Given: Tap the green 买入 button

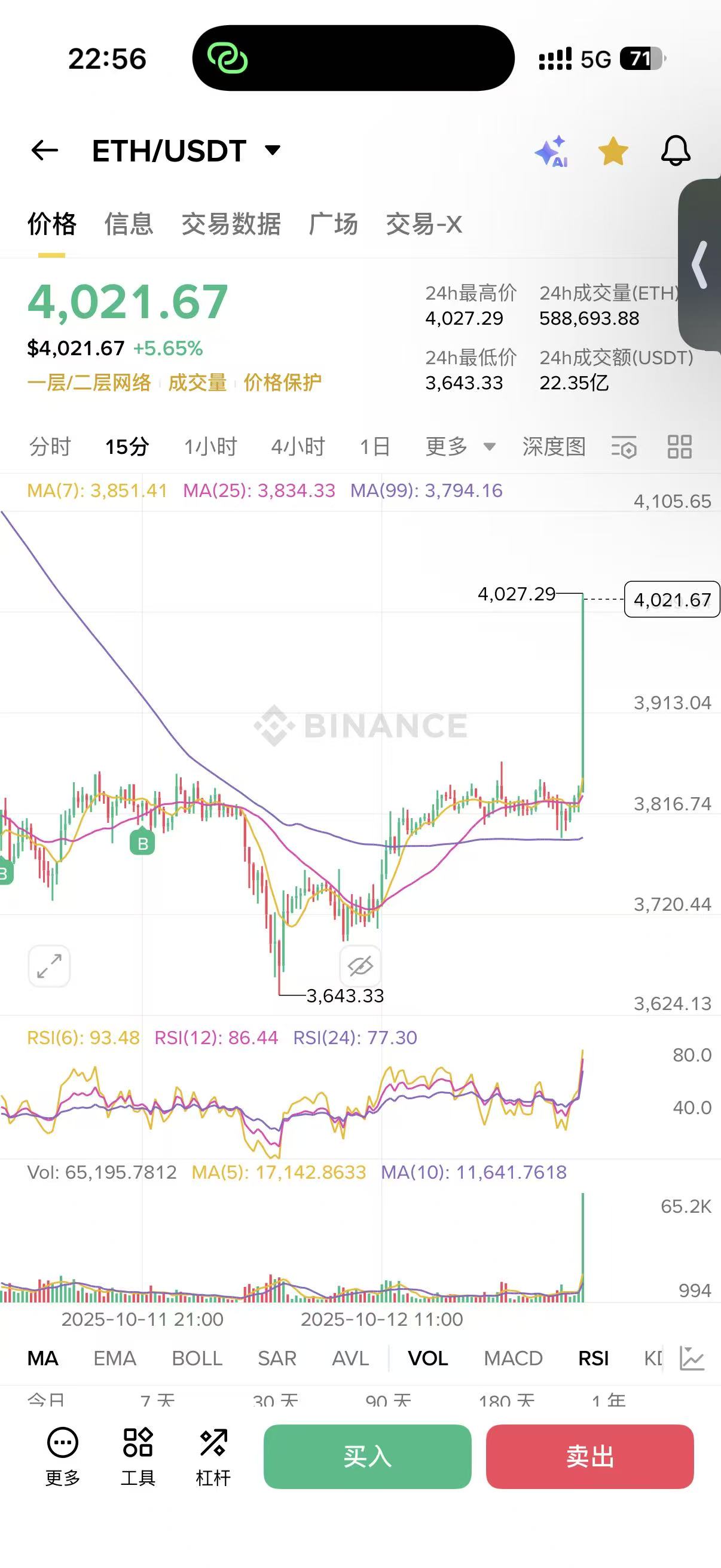Looking at the screenshot, I should tap(368, 1456).
